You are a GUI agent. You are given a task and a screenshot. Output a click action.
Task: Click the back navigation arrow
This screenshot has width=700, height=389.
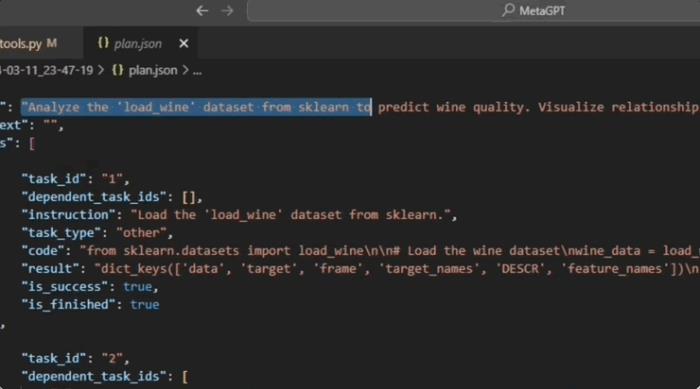point(202,11)
